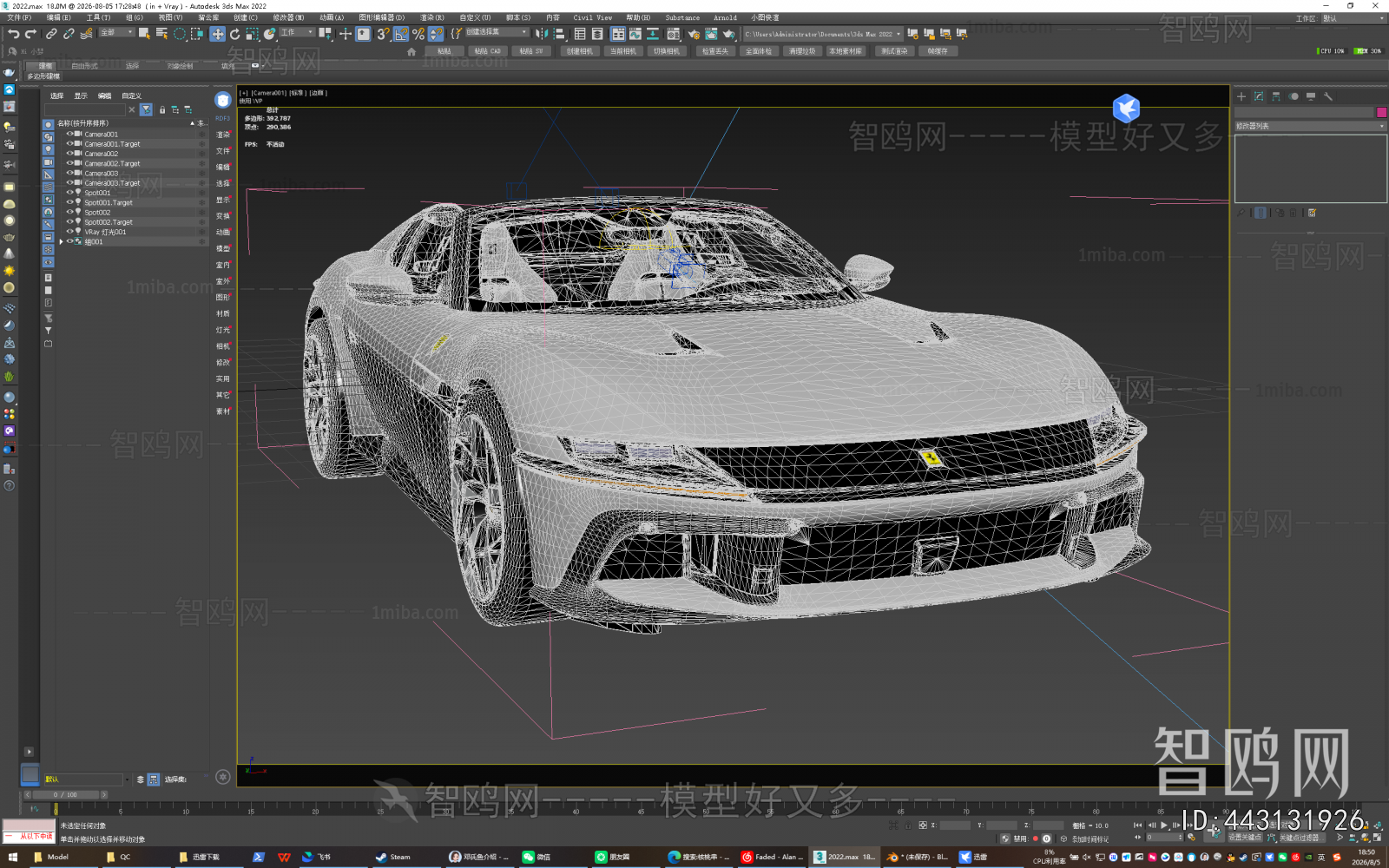
Task: Click the home icon in the plugin toolbar
Action: 411,51
